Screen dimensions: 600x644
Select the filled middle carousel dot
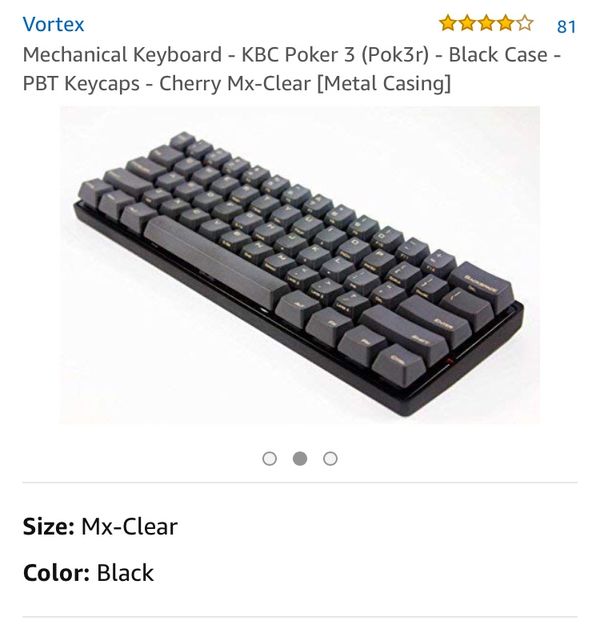300,458
